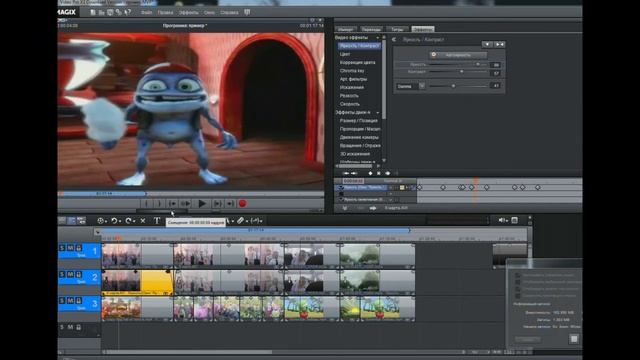Viewport: 640px width, 360px height.
Task: Click the Gamma slider handle
Action: 453,86
